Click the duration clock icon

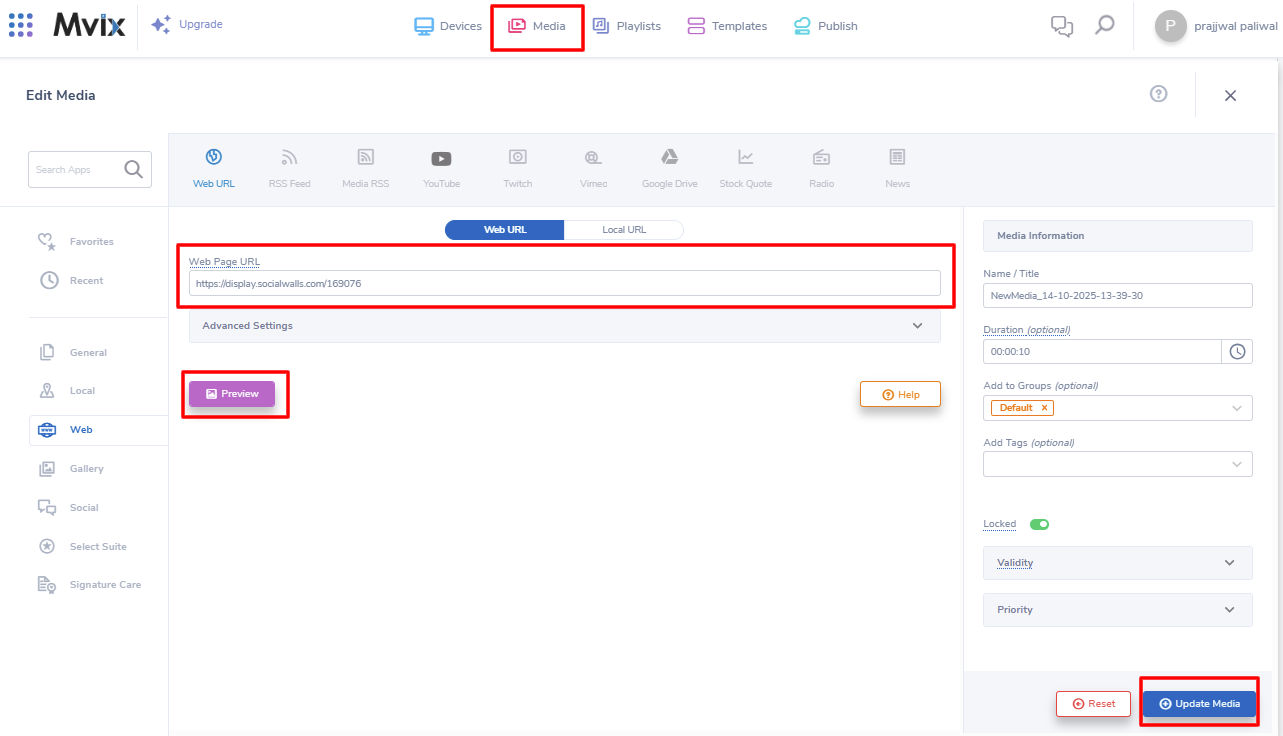pos(1237,352)
